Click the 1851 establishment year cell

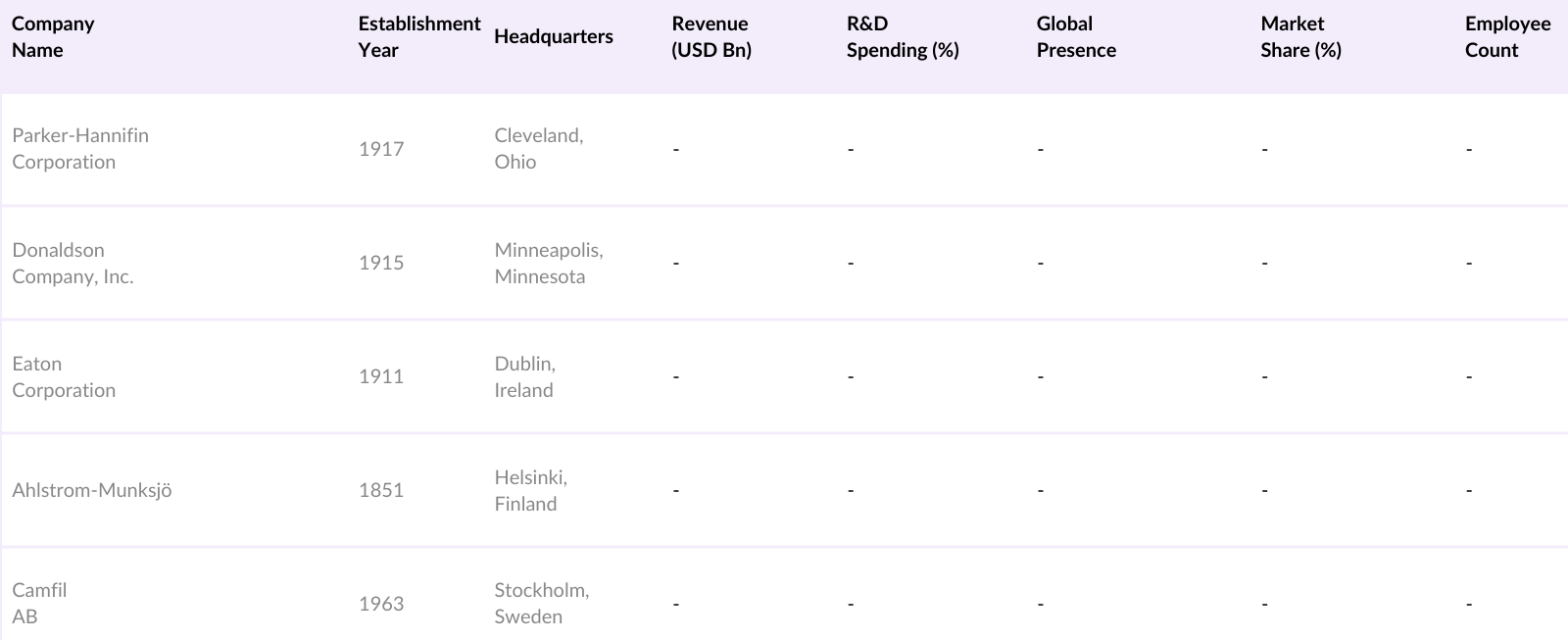[381, 490]
